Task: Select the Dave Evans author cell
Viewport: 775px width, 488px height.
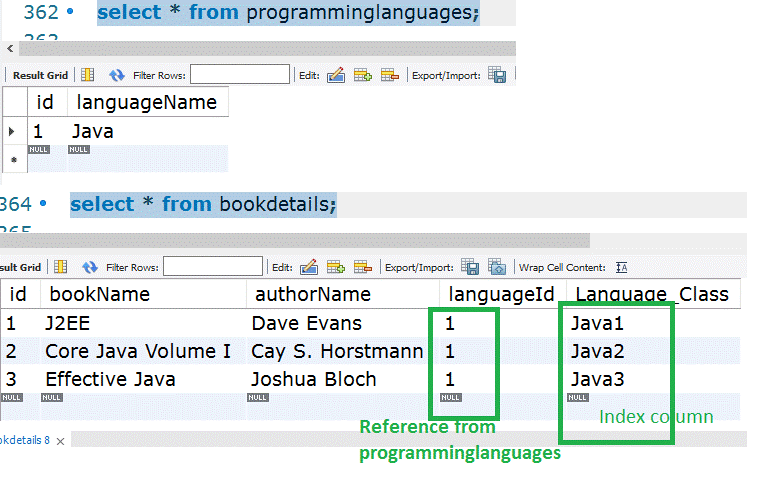Action: (x=343, y=323)
